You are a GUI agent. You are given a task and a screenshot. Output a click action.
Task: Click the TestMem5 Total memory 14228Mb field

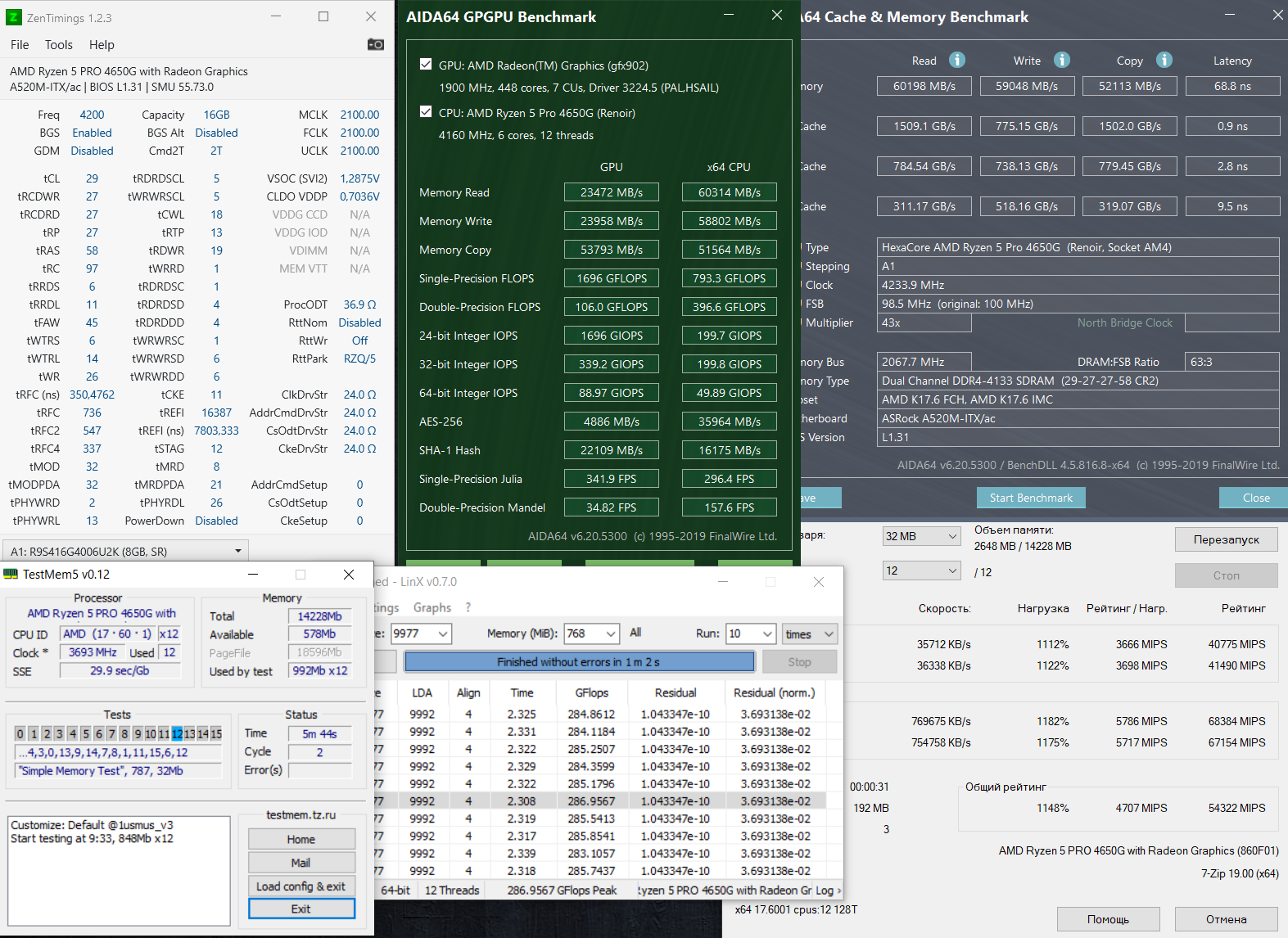click(x=319, y=616)
